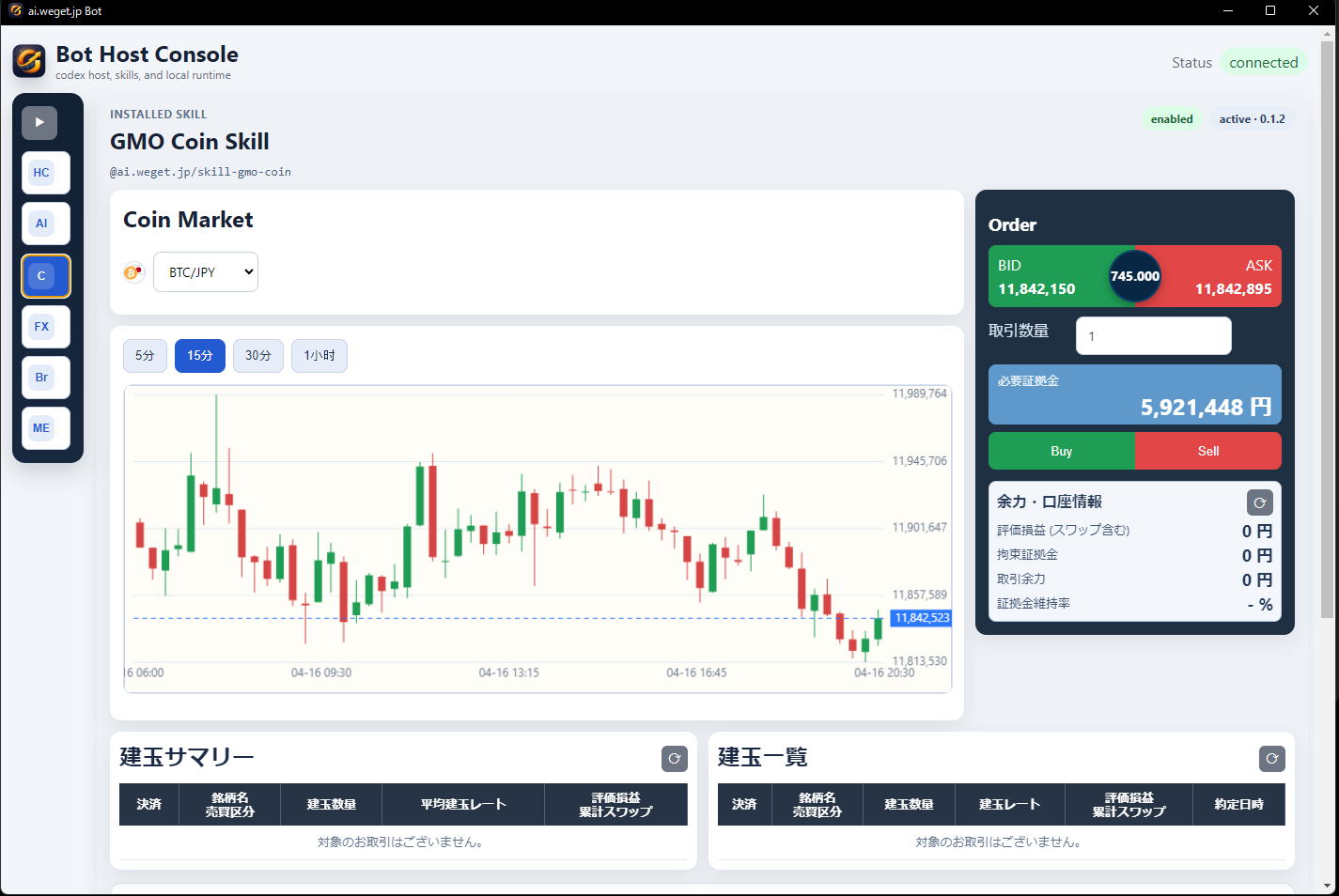Select the ASK price 11,842,895
Screen dimensions: 1339x896
[1233, 289]
